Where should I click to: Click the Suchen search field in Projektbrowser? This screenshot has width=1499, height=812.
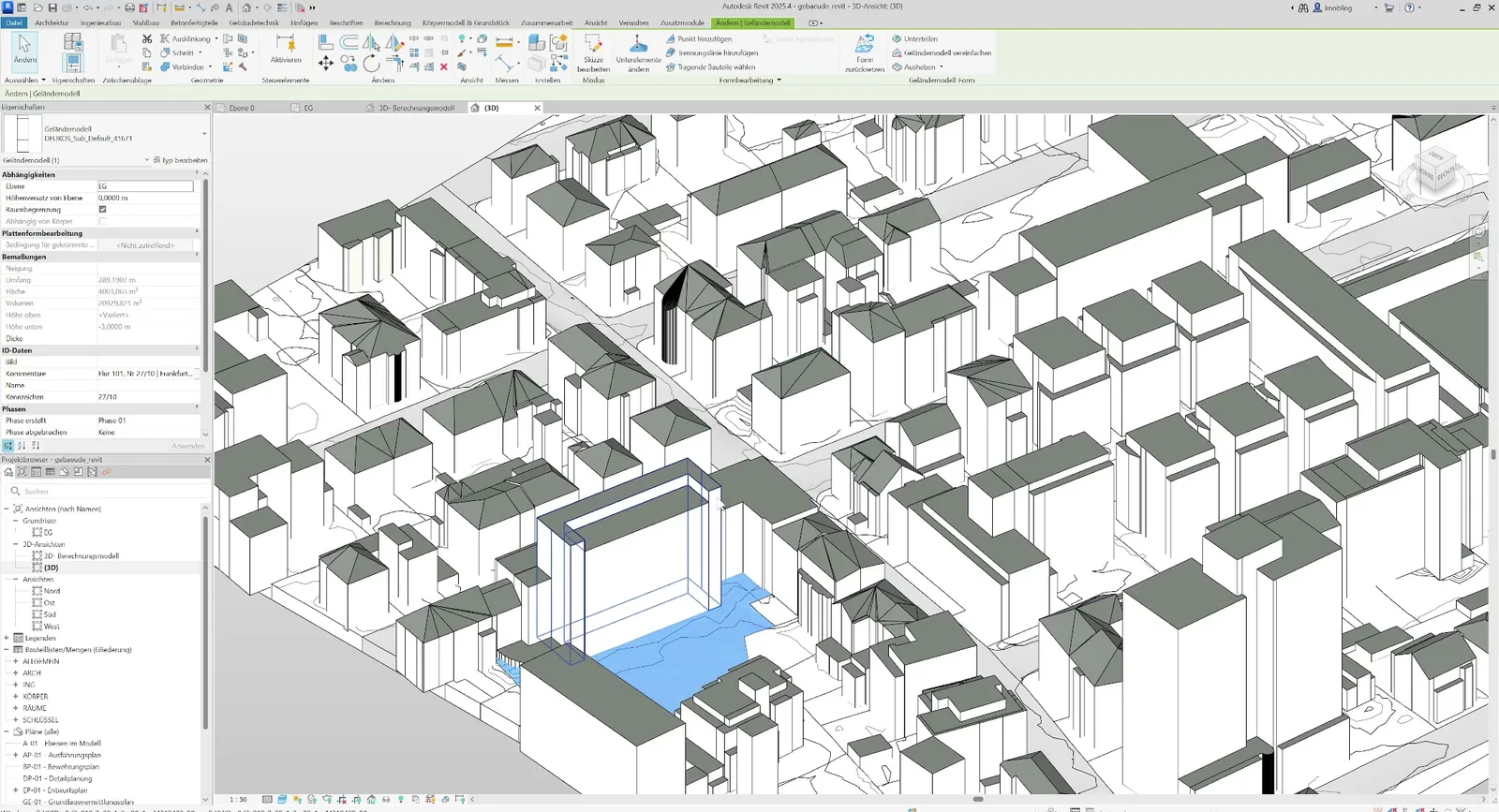point(105,491)
